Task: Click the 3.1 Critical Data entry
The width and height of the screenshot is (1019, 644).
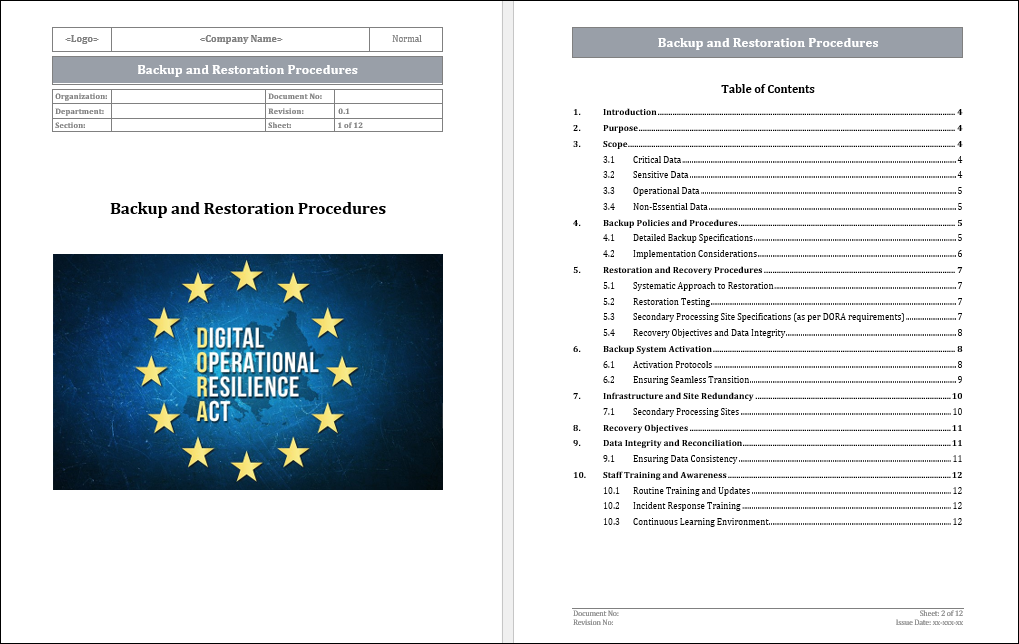Action: tap(656, 160)
